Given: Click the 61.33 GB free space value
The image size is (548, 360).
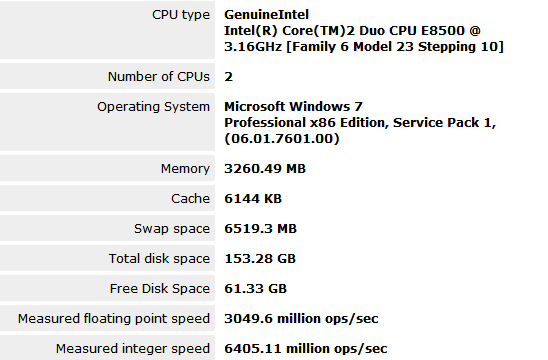Looking at the screenshot, I should click(x=255, y=289).
